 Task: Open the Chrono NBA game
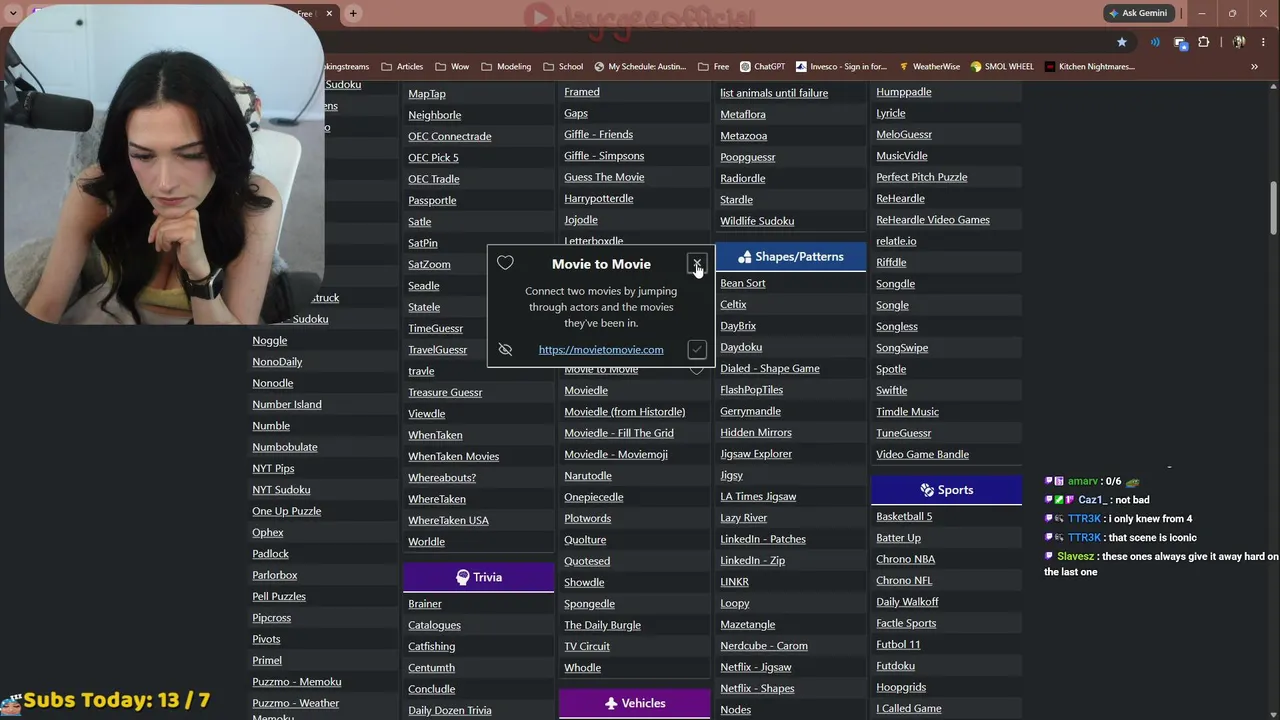(x=906, y=559)
